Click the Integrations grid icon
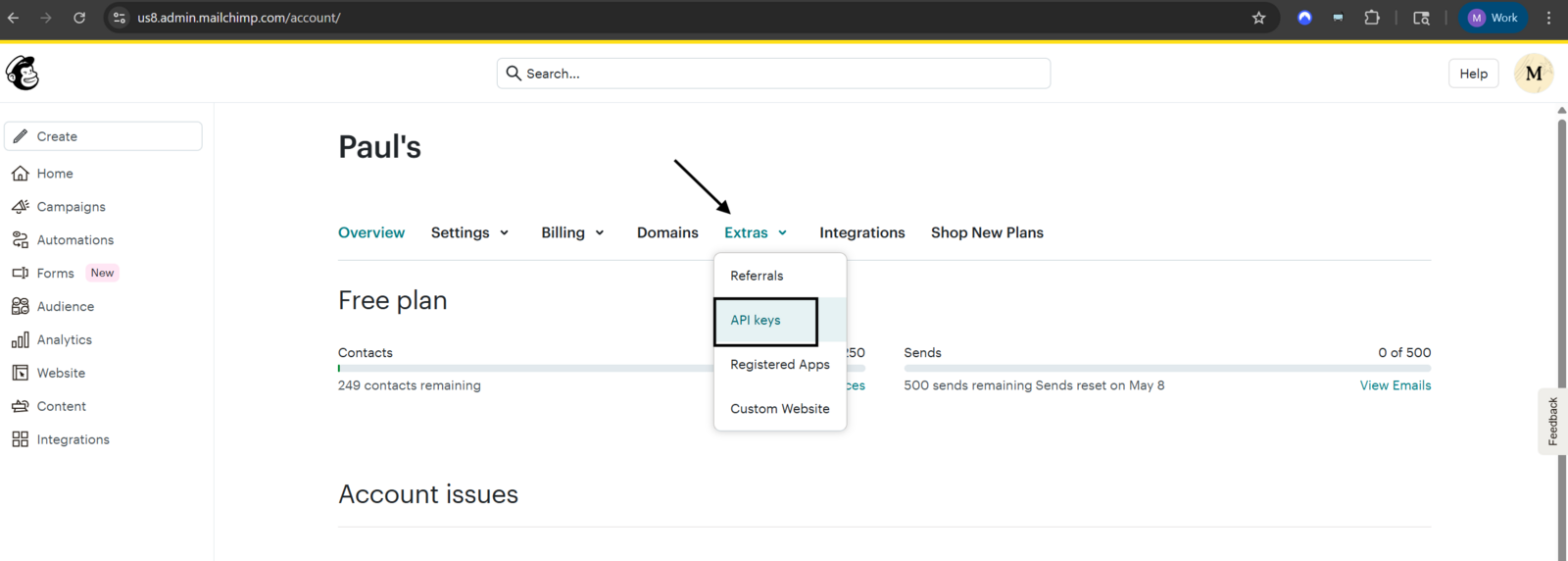Viewport: 1568px width, 561px height. coord(21,439)
